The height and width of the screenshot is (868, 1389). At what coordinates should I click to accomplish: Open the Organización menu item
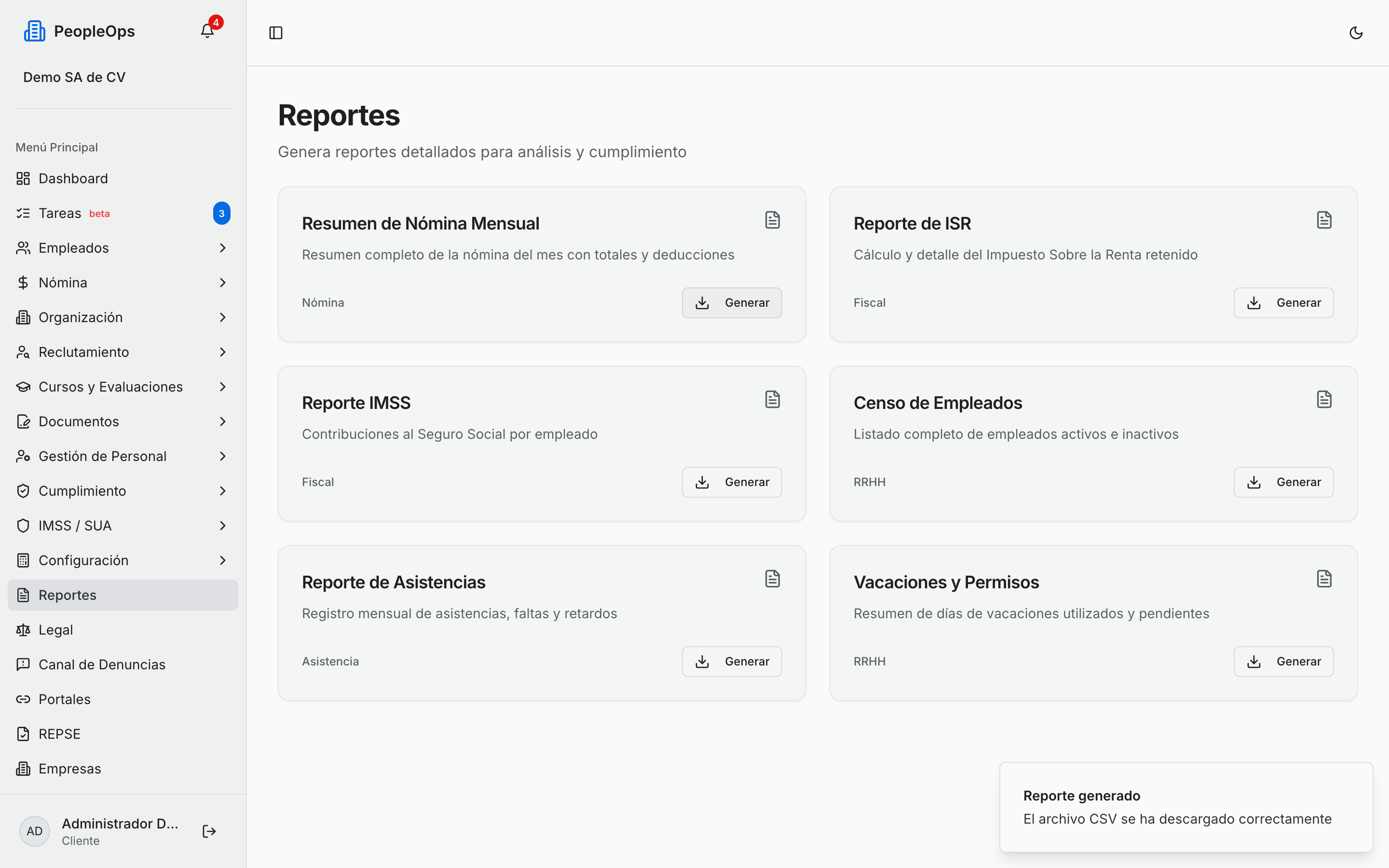point(123,317)
